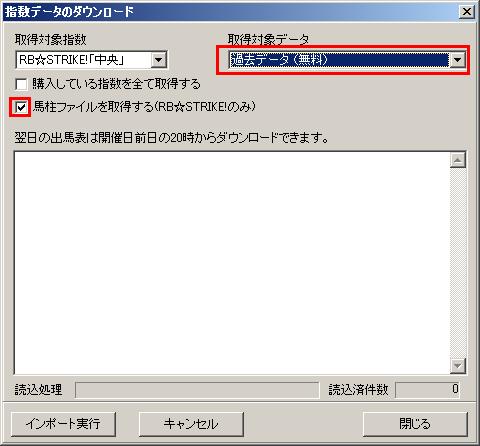Click the 閉じる button

click(x=415, y=424)
